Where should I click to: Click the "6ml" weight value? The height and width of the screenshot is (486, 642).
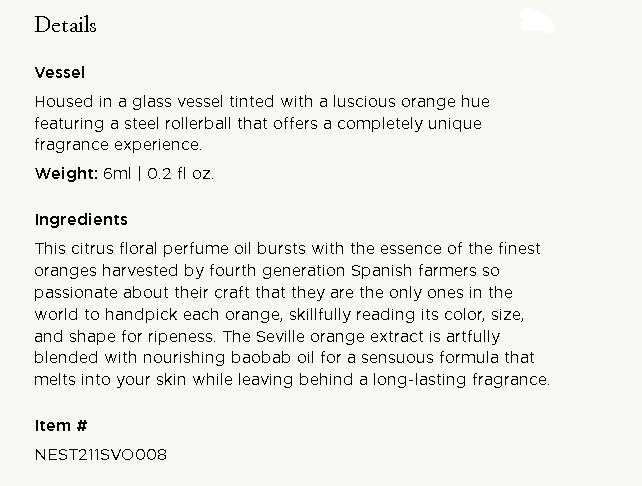pyautogui.click(x=116, y=174)
